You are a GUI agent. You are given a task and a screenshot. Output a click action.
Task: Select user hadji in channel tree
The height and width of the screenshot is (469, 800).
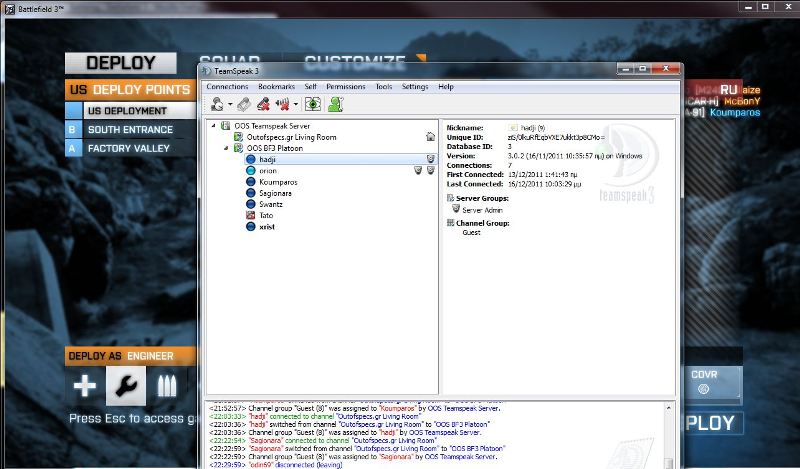pyautogui.click(x=267, y=159)
